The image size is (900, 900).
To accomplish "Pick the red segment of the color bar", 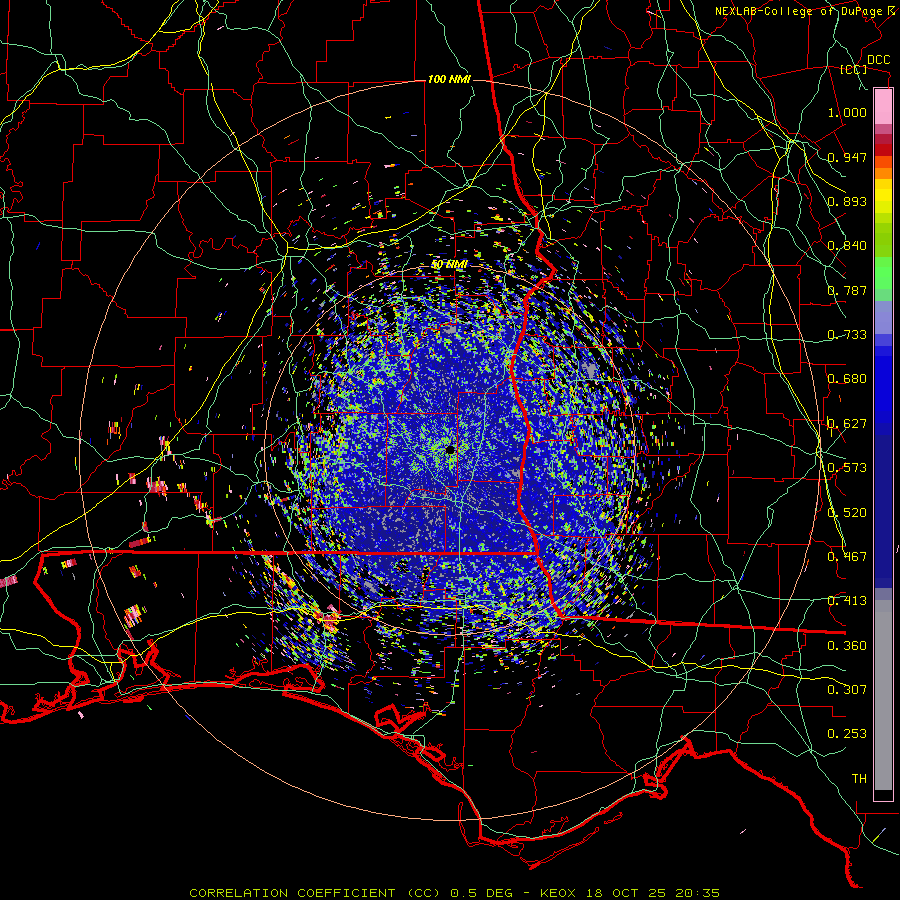I will pyautogui.click(x=883, y=150).
